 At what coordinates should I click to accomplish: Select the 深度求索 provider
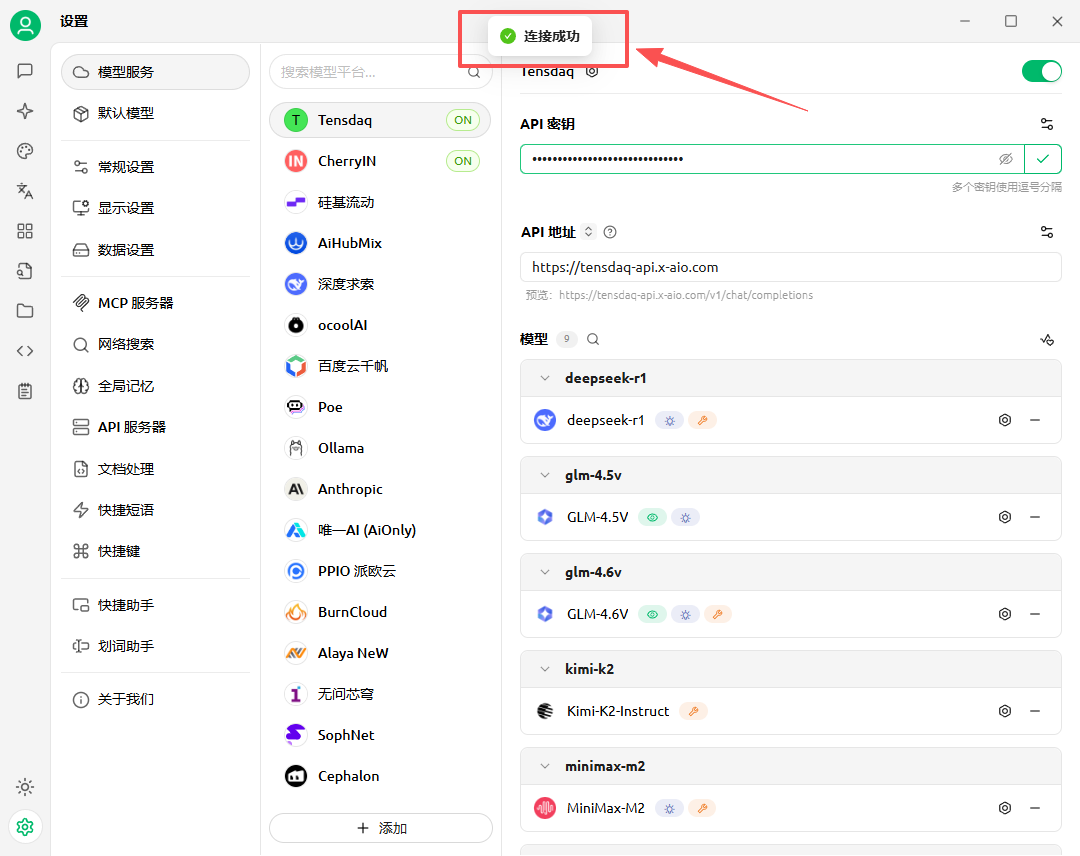click(x=380, y=284)
